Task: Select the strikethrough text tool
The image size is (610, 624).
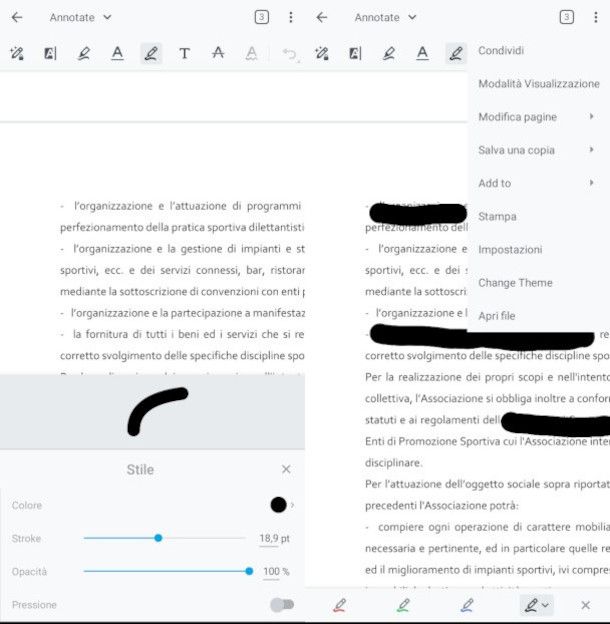Action: 218,54
